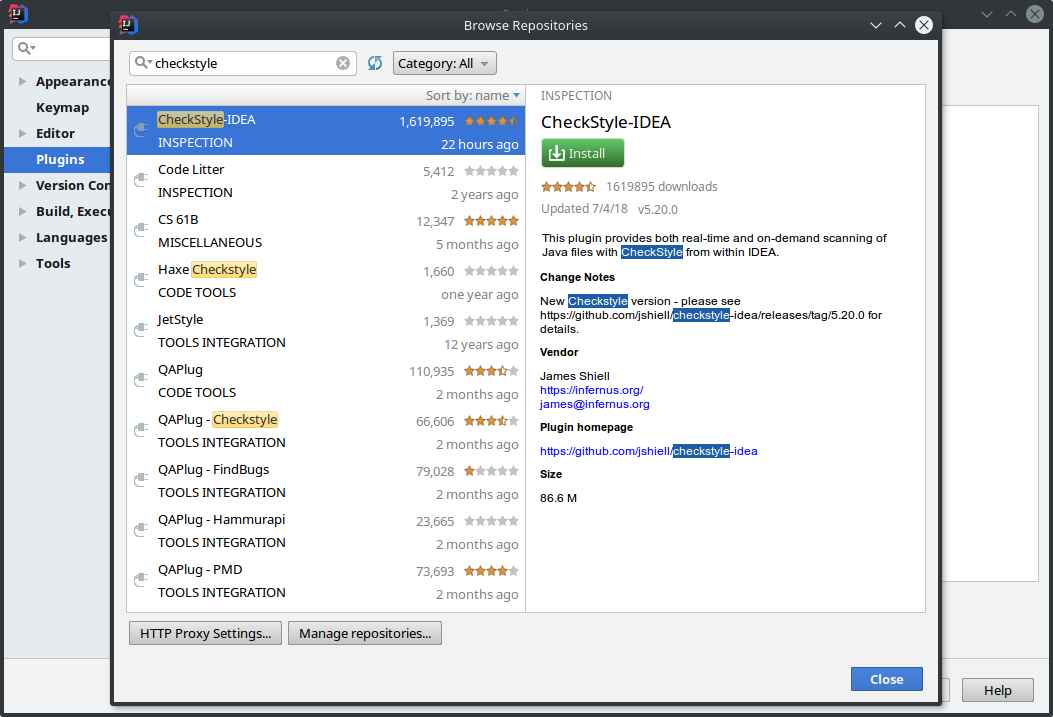Expand the Appearance settings node
Screen dimensions: 1053x717
coord(22,81)
